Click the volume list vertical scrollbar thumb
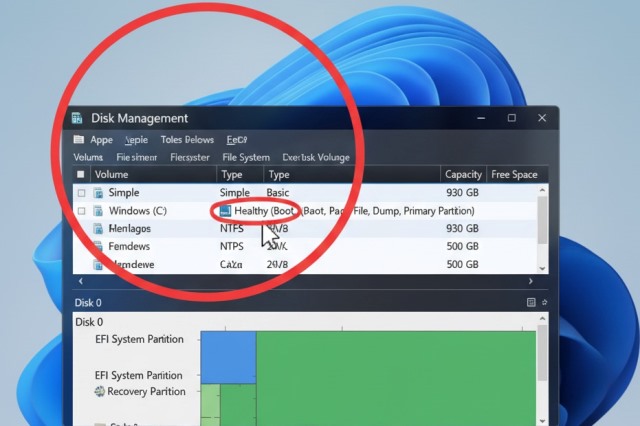The image size is (640, 426). click(x=542, y=220)
